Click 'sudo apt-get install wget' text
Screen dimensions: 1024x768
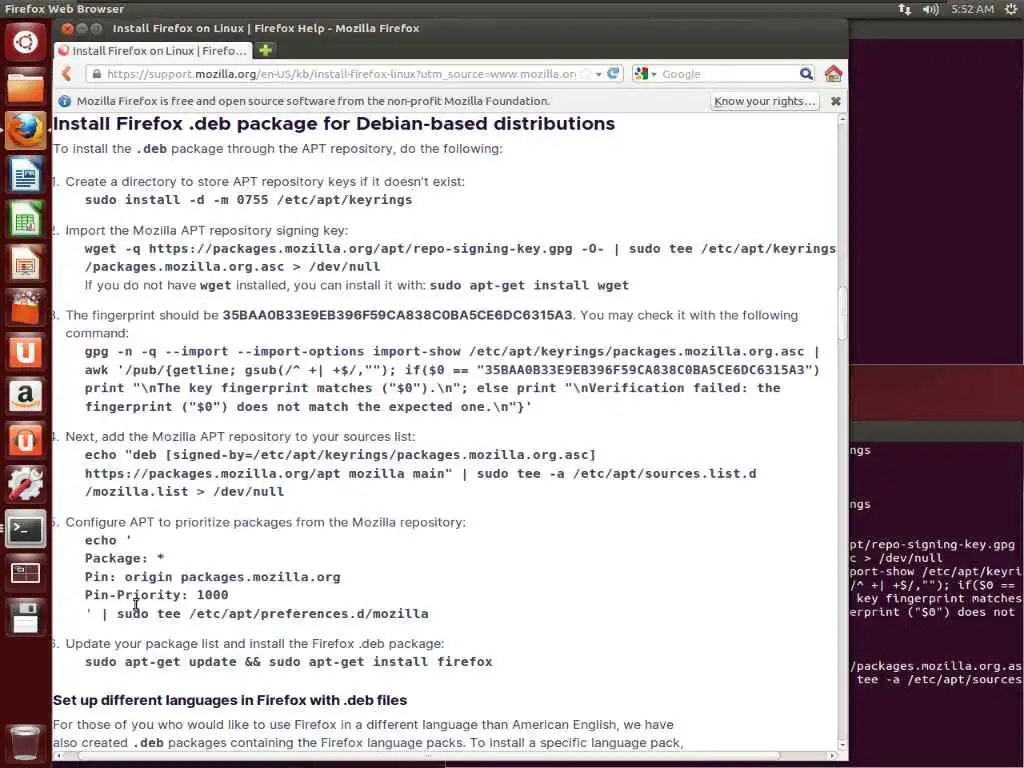529,285
